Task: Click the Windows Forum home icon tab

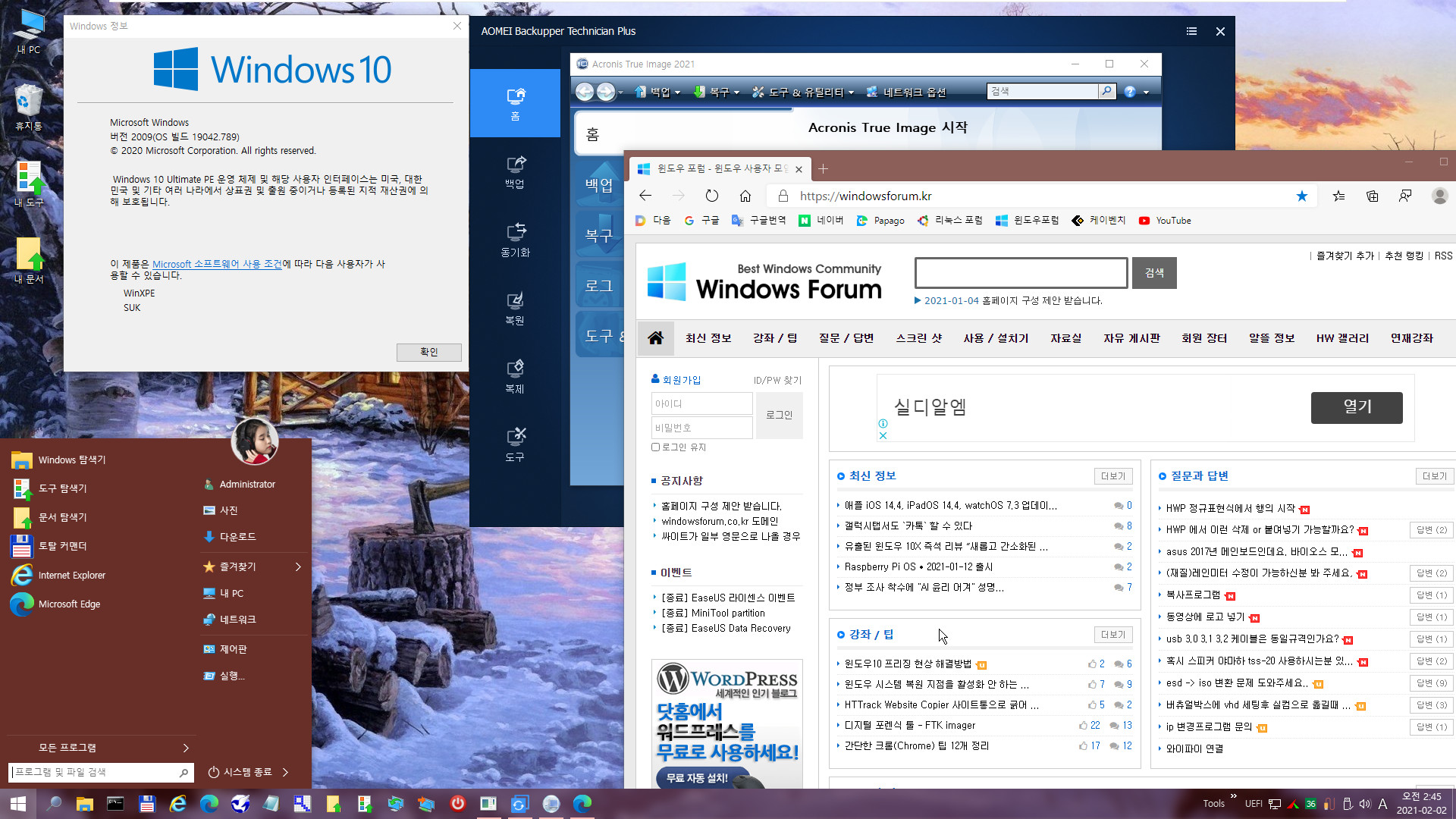Action: click(656, 338)
